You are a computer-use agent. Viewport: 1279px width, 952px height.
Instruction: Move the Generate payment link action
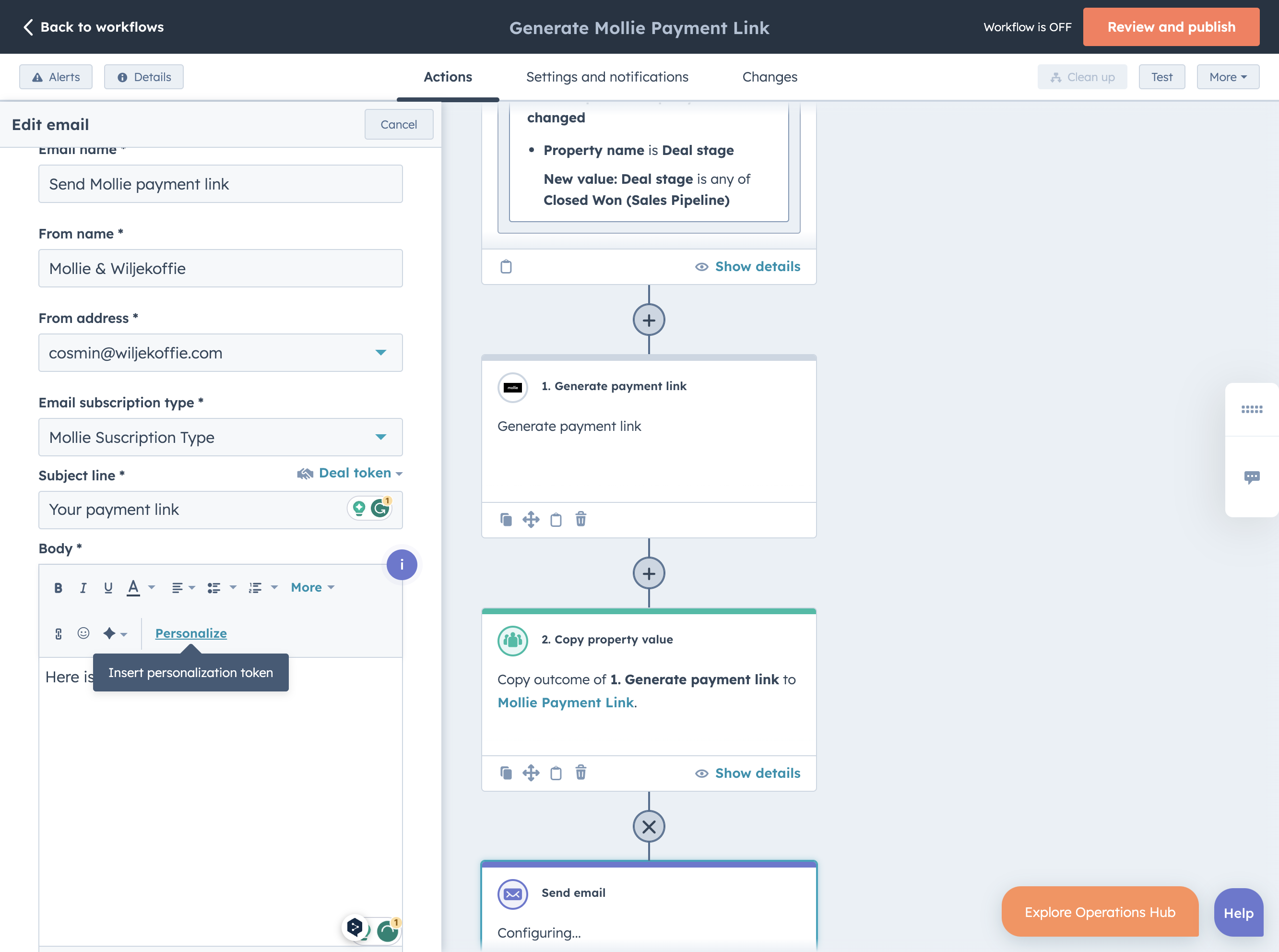pyautogui.click(x=531, y=519)
